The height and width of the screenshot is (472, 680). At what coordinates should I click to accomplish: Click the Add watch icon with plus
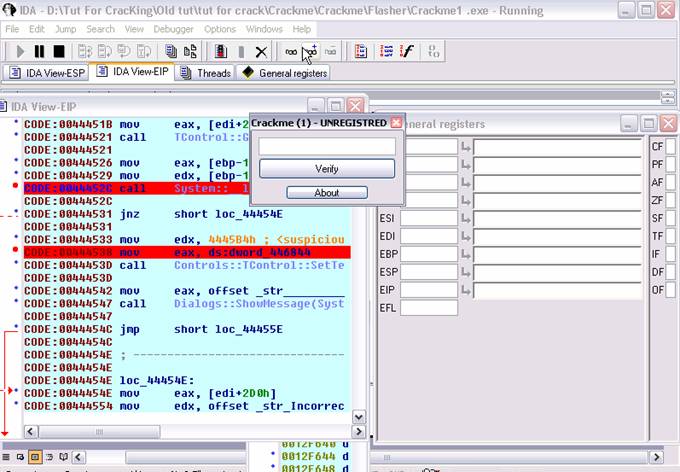(311, 52)
